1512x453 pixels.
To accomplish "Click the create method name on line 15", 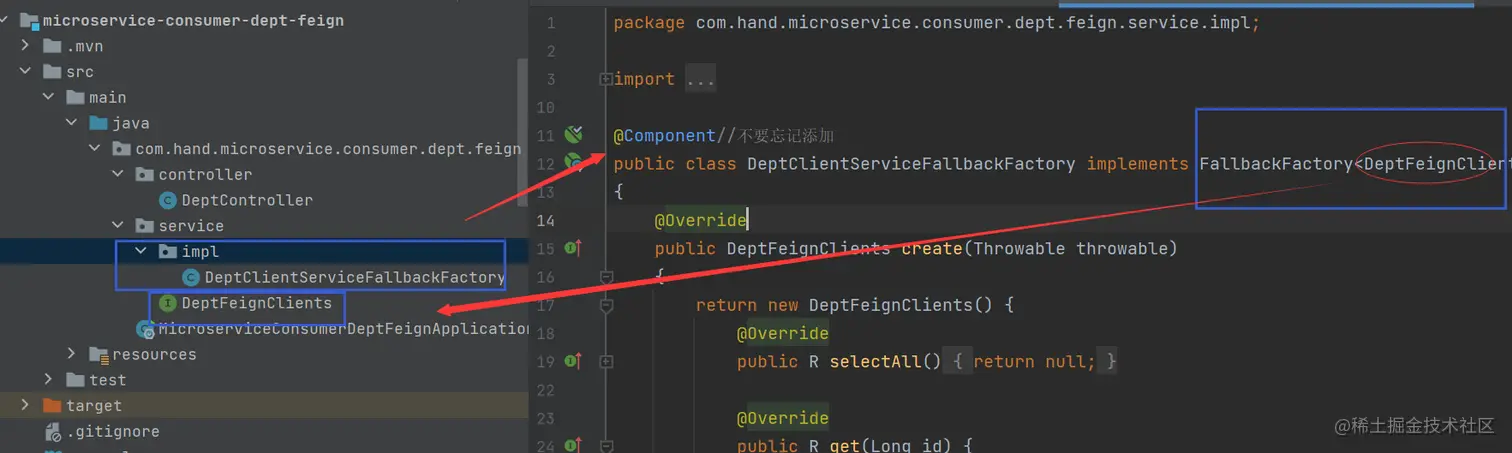I will 932,248.
